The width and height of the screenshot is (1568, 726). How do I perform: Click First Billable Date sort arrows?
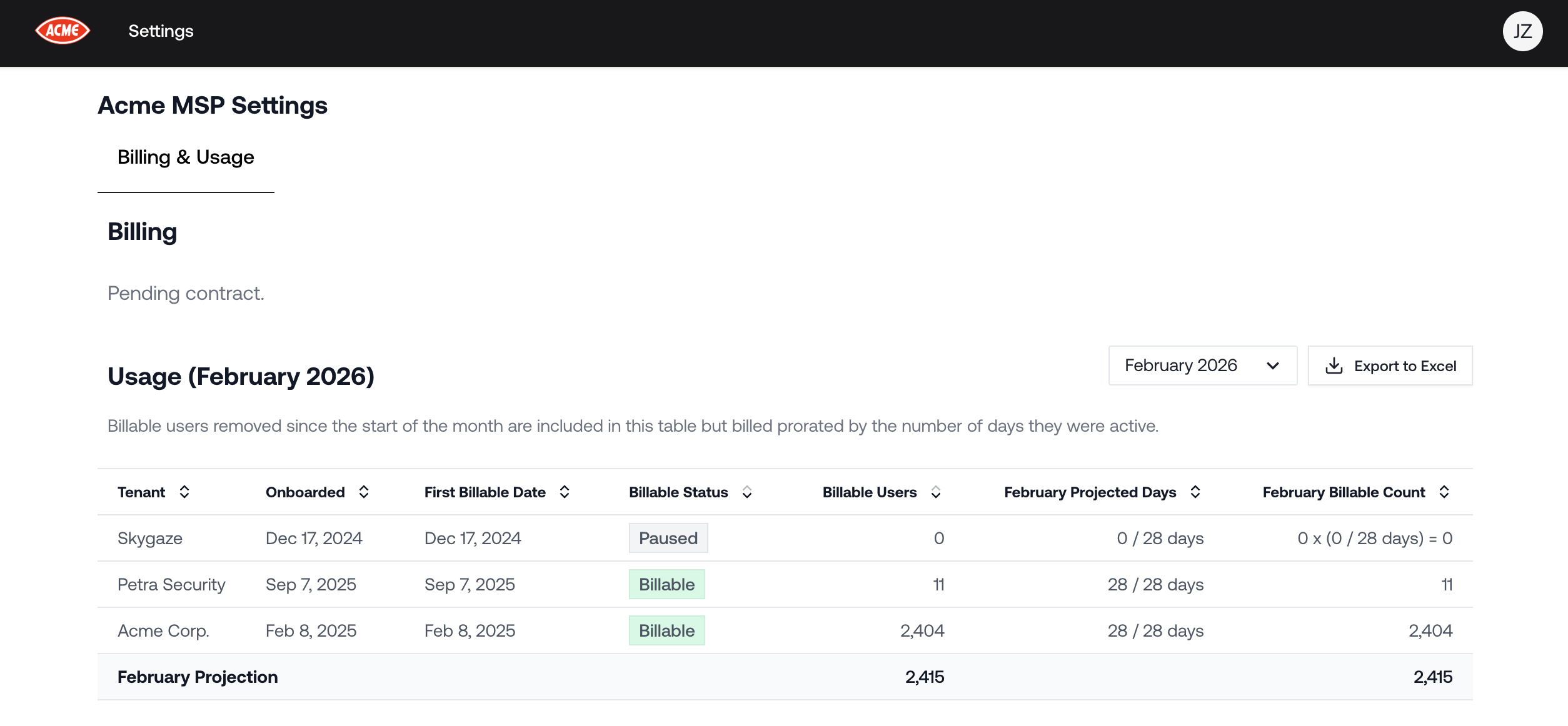pos(565,492)
